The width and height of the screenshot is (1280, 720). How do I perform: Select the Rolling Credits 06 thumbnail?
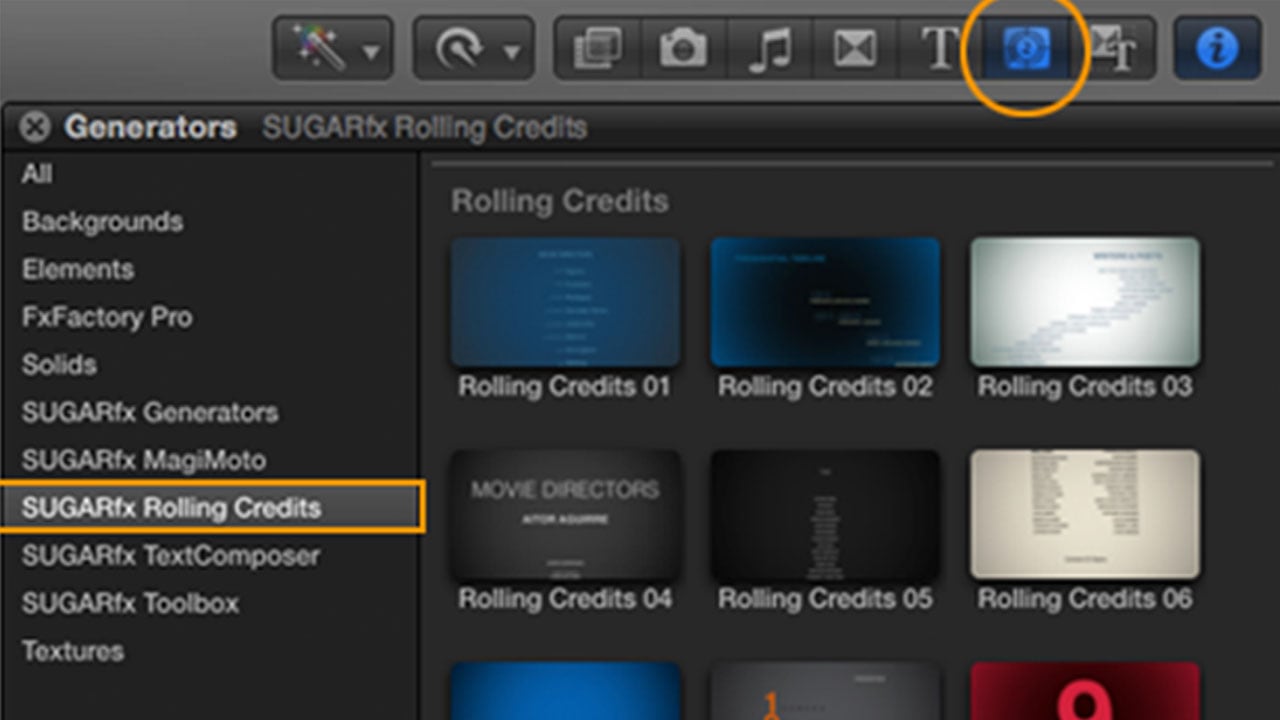1085,514
